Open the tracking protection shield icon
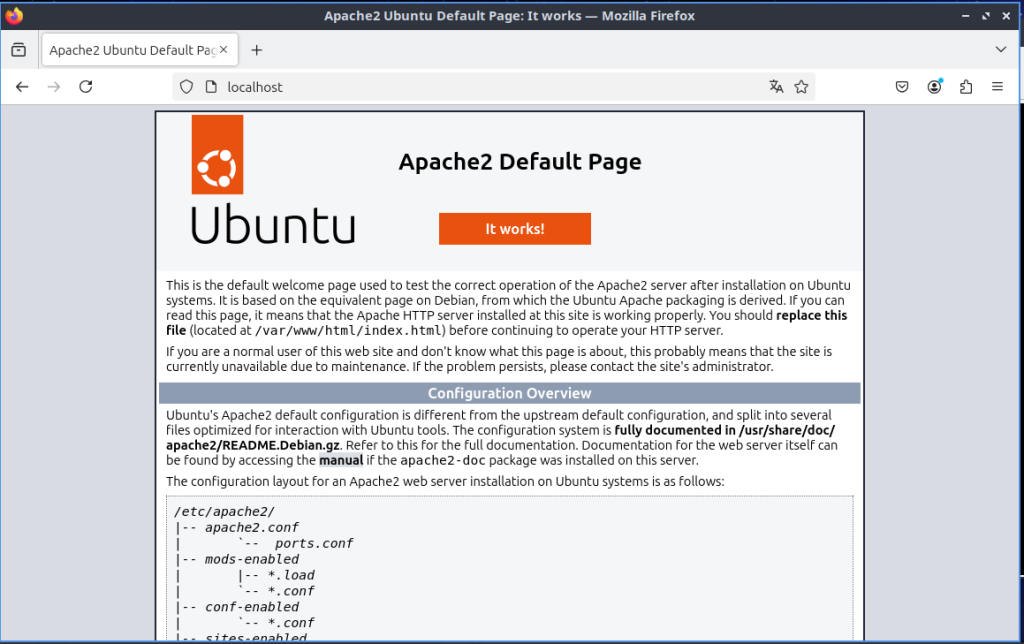Screen dimensions: 1024x644 186,87
